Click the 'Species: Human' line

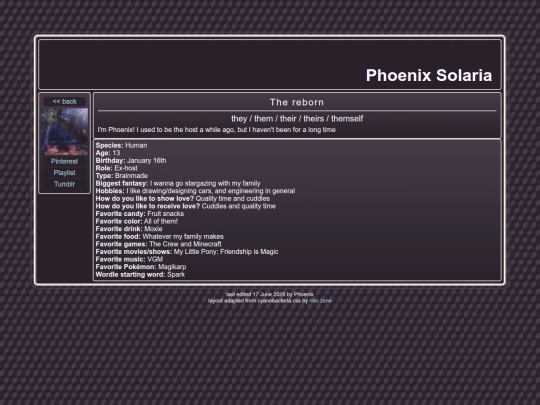tap(121, 145)
